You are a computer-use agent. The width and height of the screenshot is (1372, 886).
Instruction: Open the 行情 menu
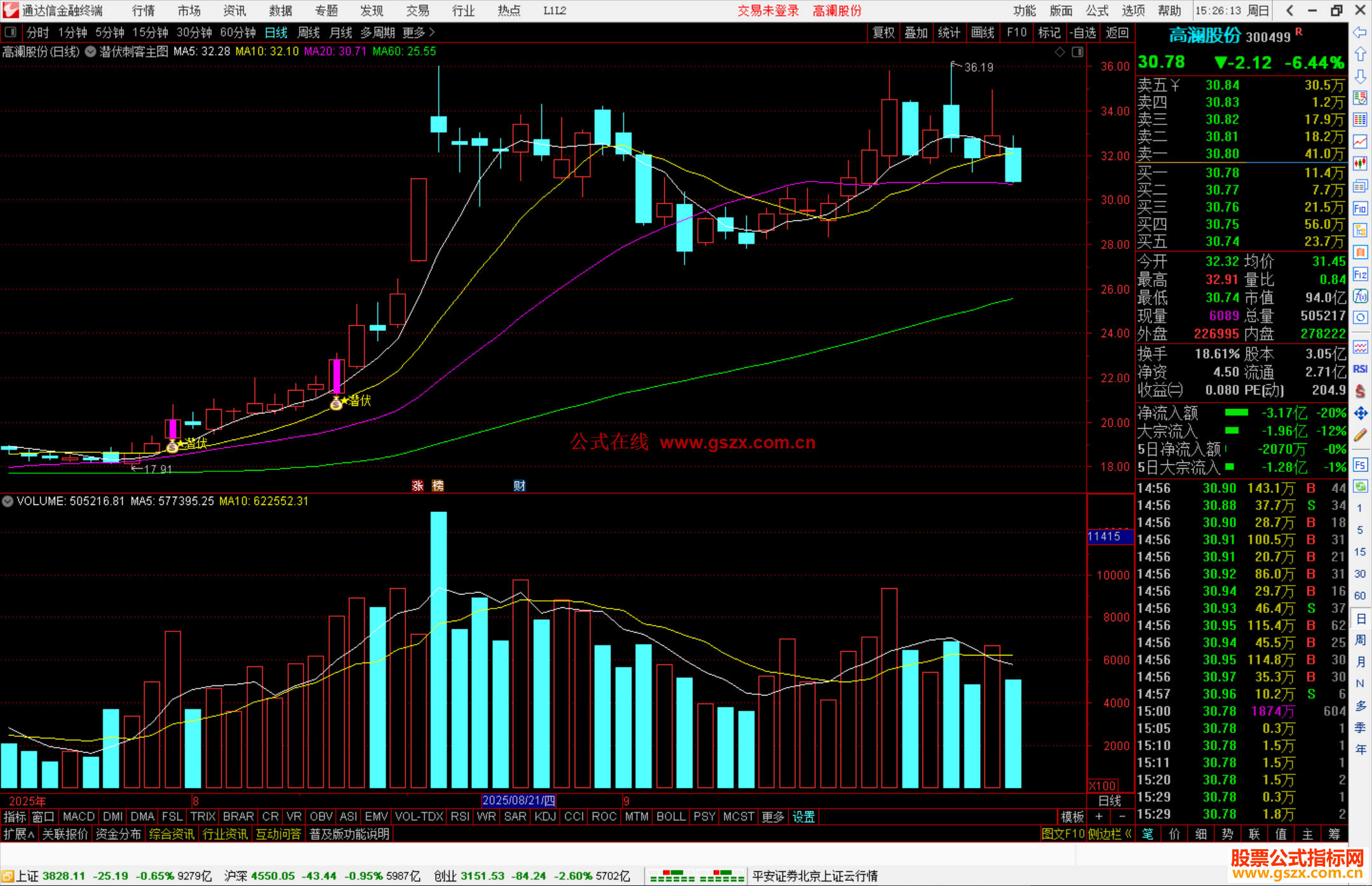143,11
